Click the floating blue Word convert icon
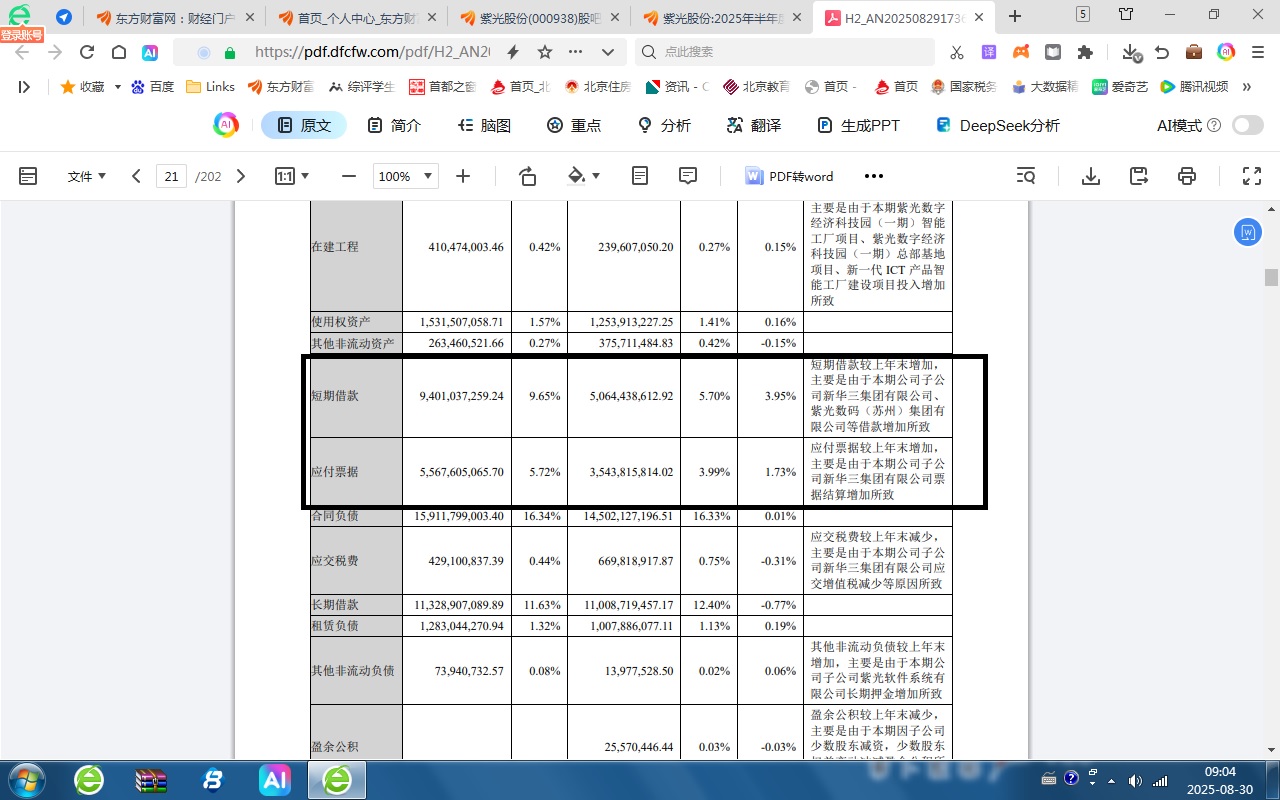Image resolution: width=1280 pixels, height=800 pixels. click(1247, 232)
